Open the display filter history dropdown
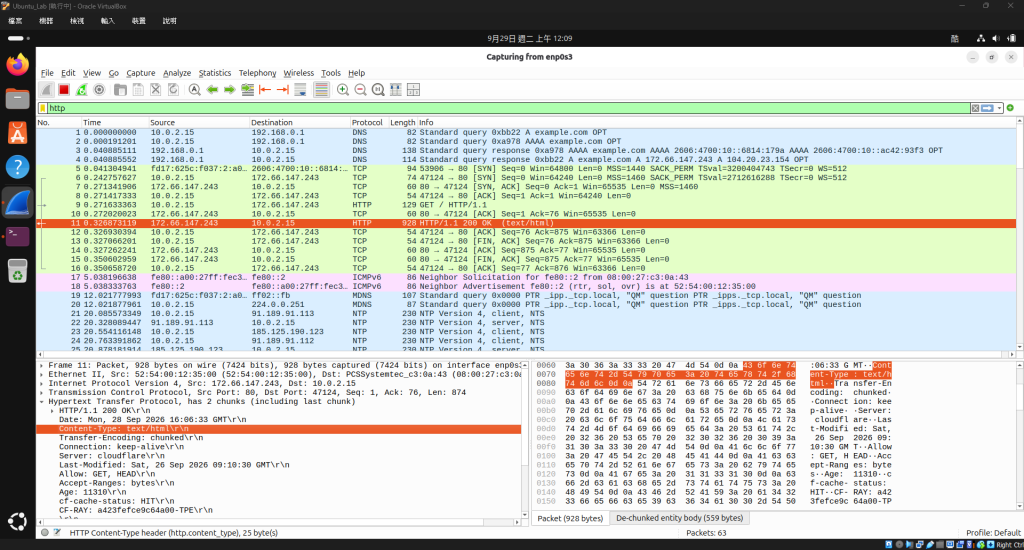1024x550 pixels. point(999,108)
